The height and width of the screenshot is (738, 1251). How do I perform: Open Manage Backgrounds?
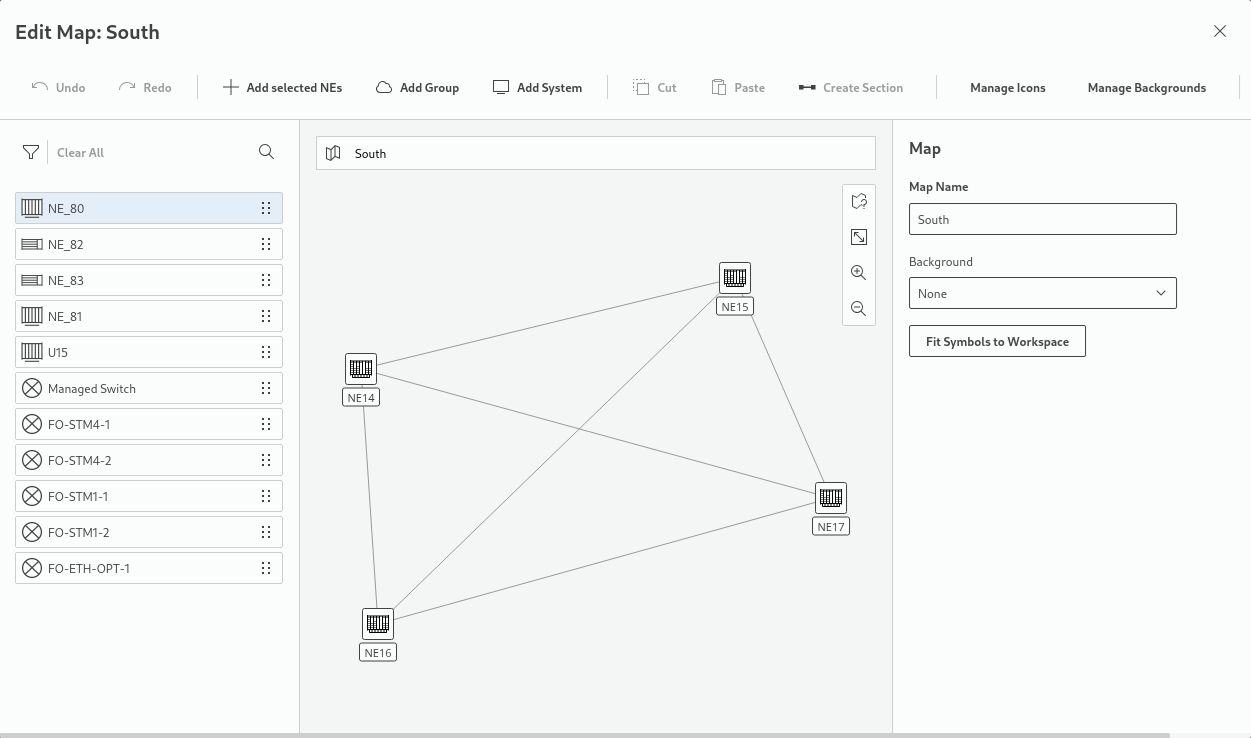pos(1146,88)
